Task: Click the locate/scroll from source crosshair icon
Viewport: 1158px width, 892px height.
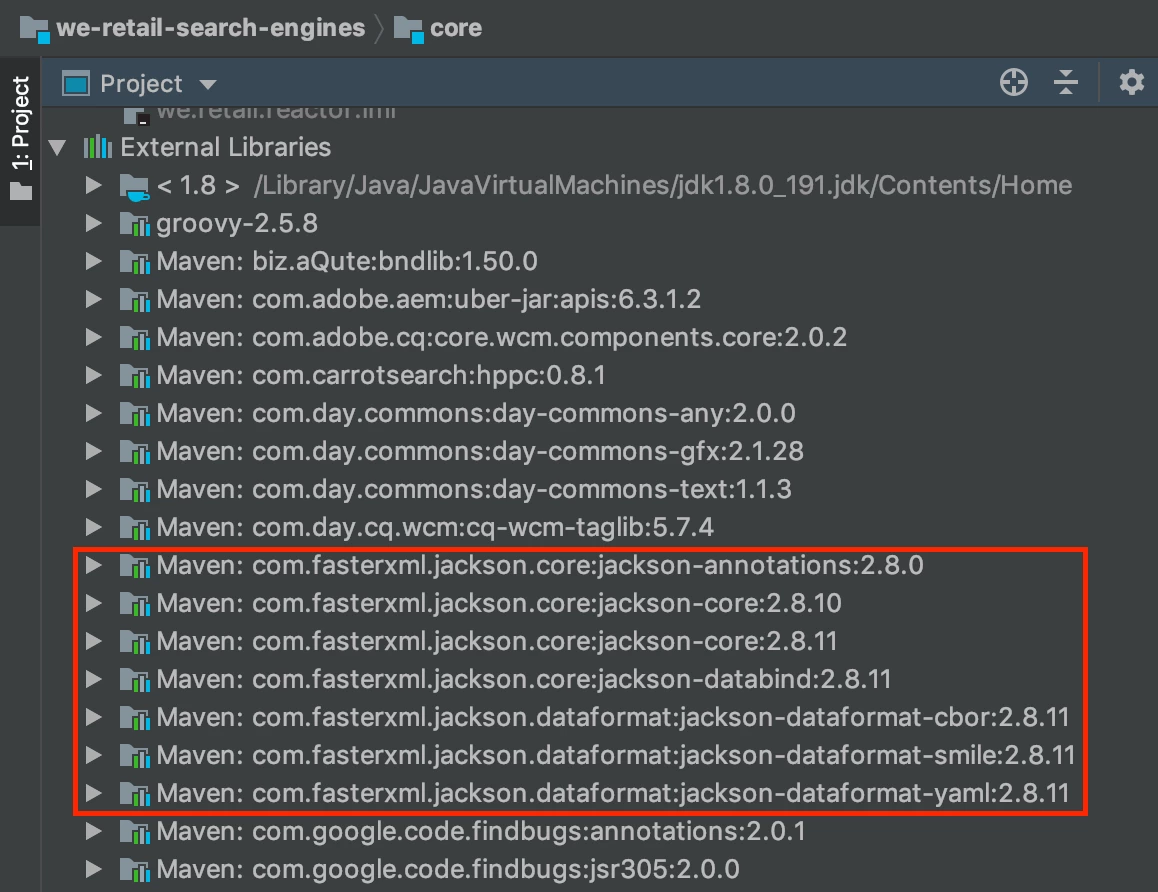Action: pyautogui.click(x=1013, y=82)
